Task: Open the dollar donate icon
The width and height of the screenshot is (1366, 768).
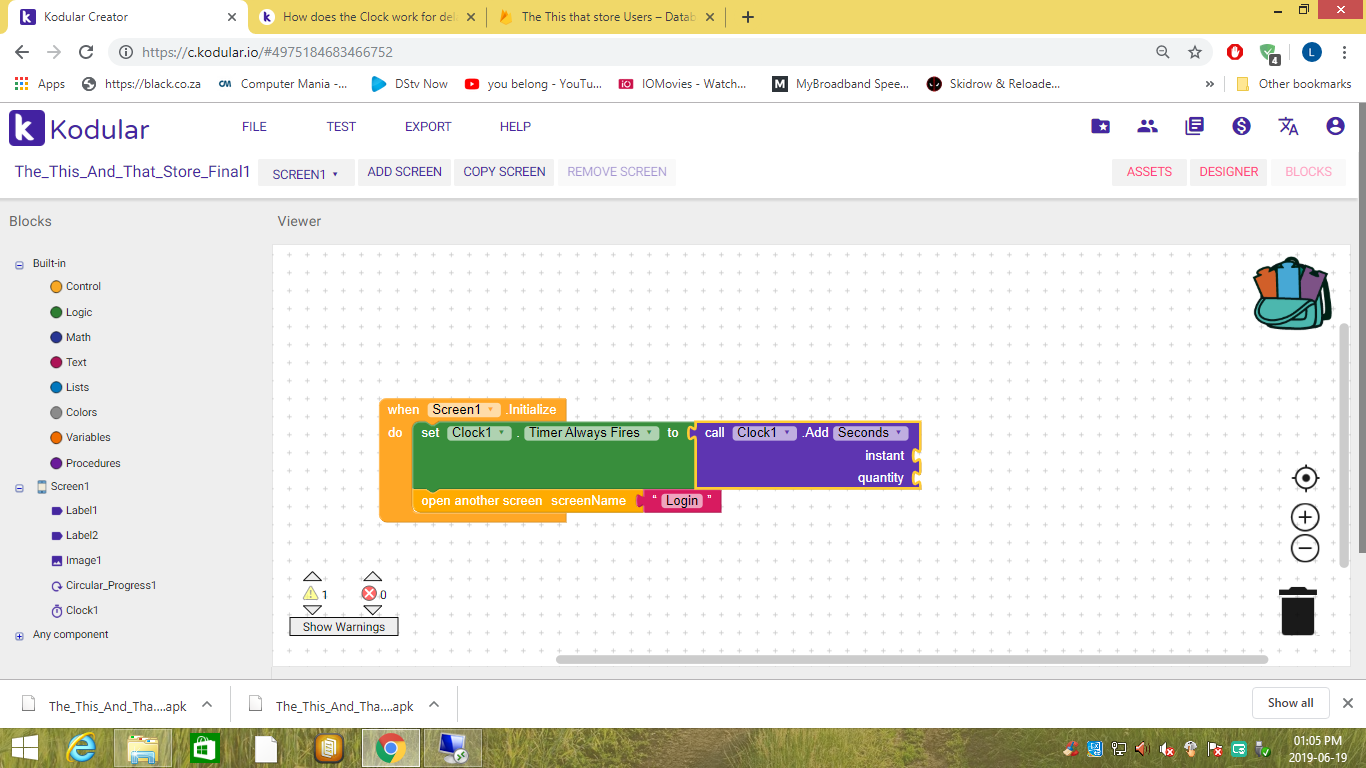Action: tap(1241, 126)
